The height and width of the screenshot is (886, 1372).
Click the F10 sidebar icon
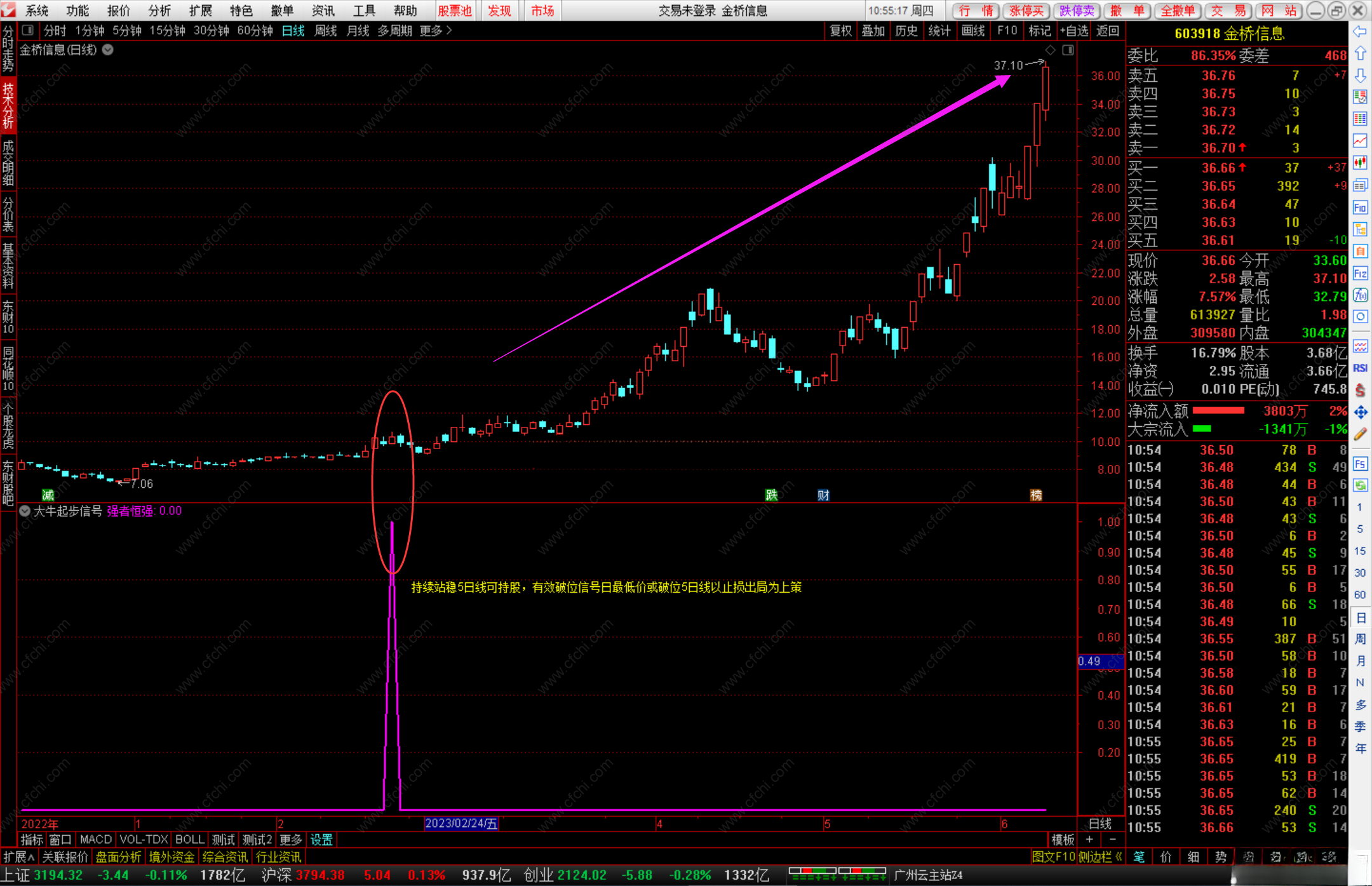point(1360,208)
